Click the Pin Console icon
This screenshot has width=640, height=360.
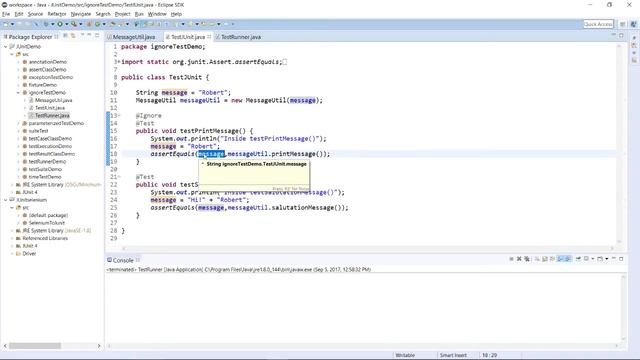pos(578,259)
